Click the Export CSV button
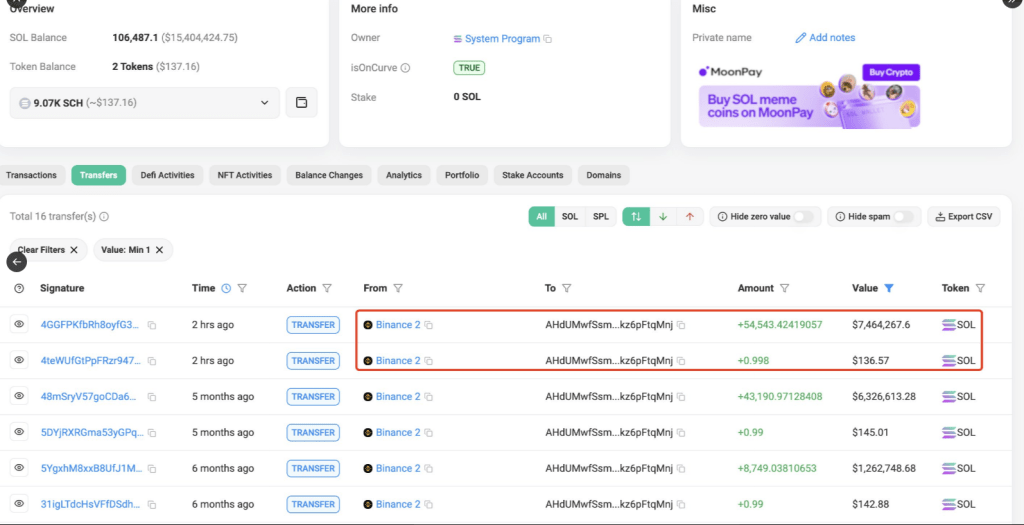 [964, 217]
